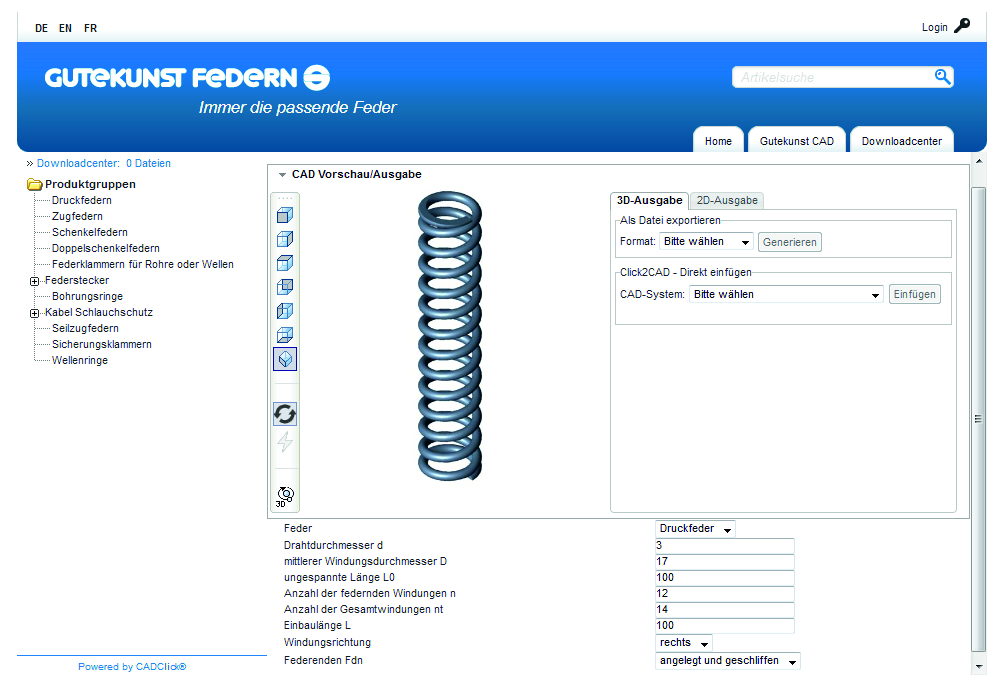The height and width of the screenshot is (697, 1004).
Task: Open the CAD-System dropdown
Action: click(x=786, y=295)
